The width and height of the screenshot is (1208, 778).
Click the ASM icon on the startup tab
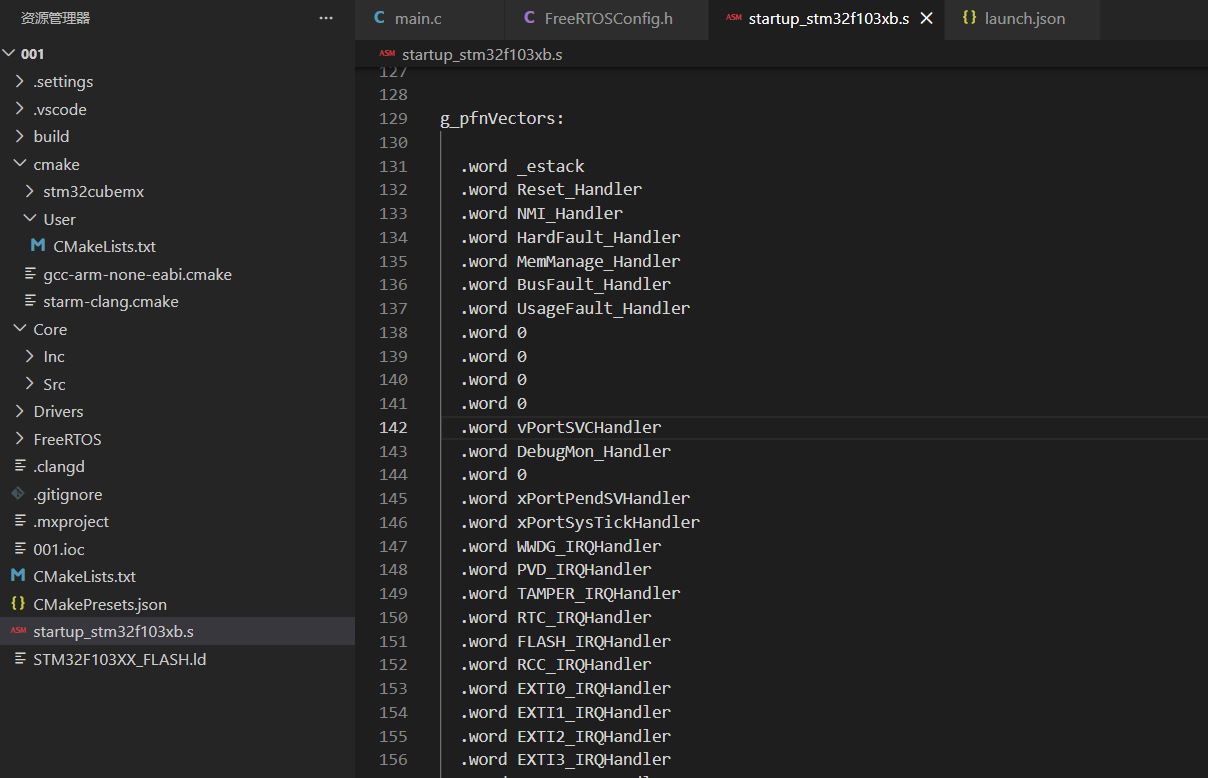(734, 18)
